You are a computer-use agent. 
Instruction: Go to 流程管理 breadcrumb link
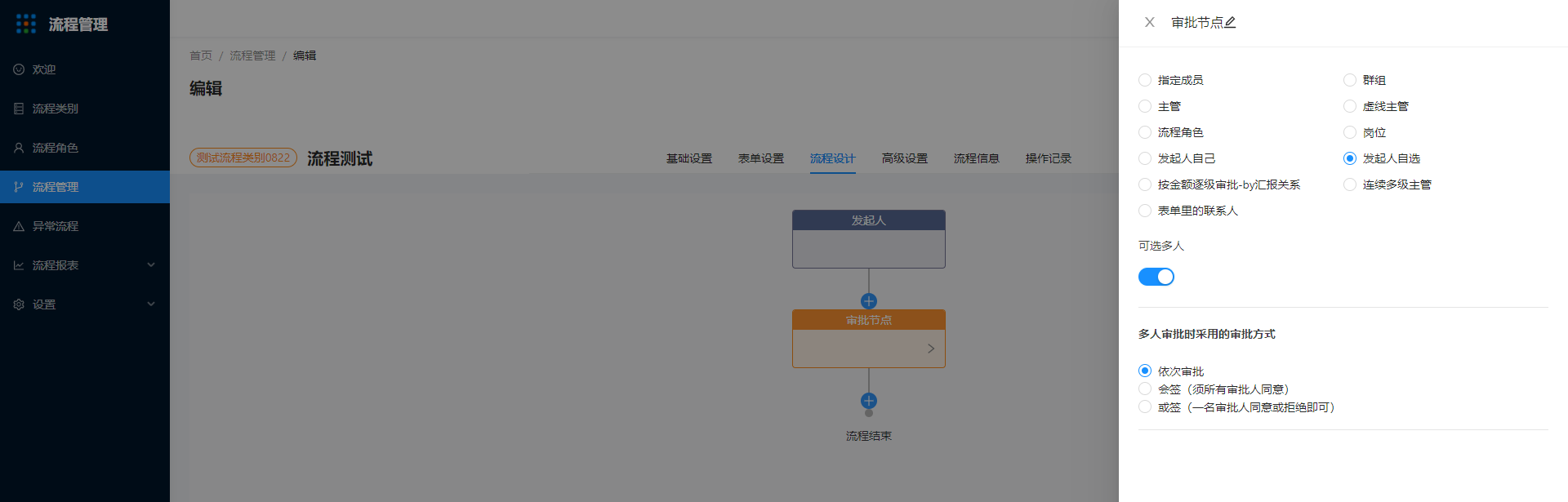252,56
